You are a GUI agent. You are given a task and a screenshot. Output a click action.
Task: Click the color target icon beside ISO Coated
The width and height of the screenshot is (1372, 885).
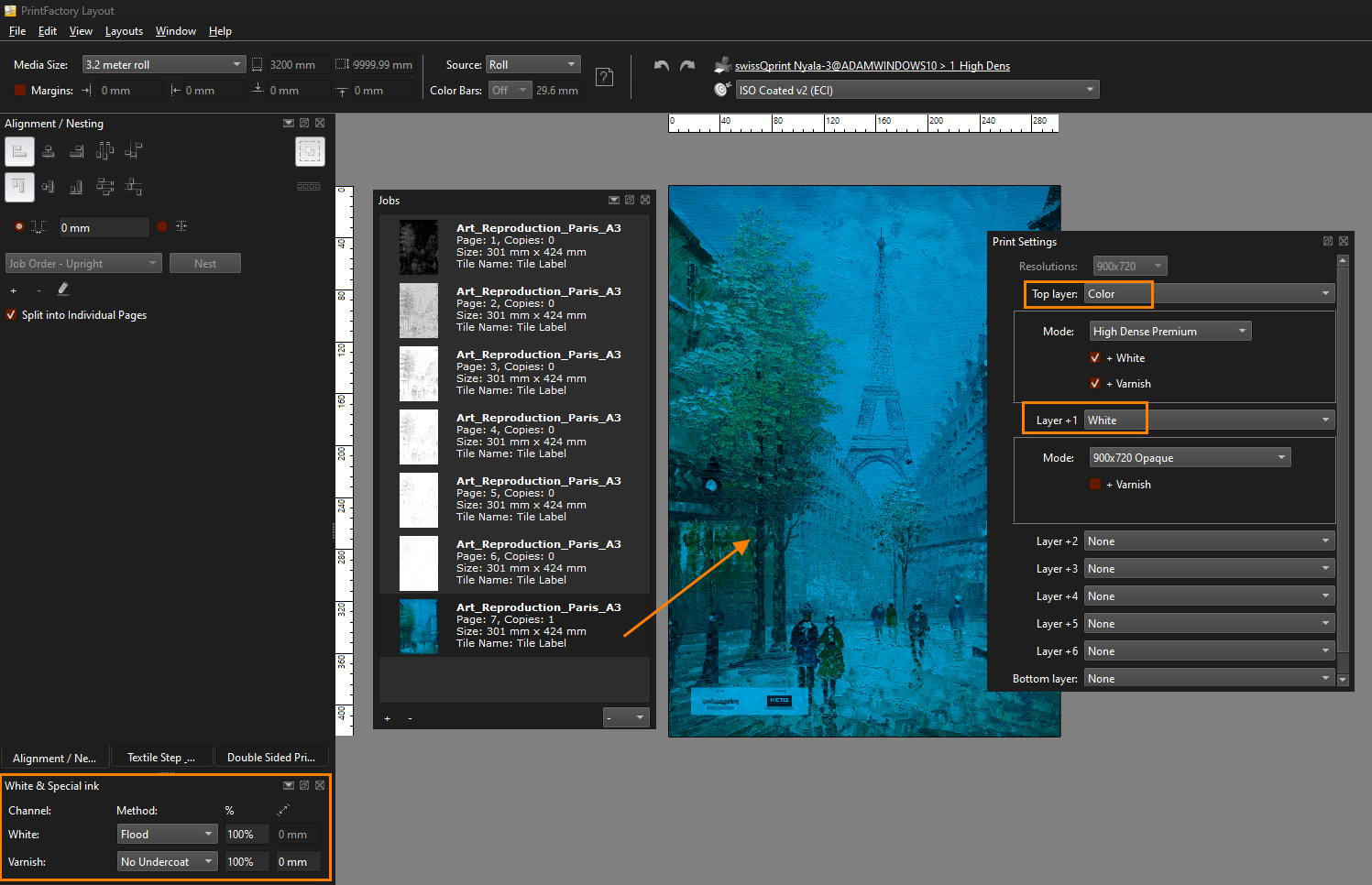point(722,90)
